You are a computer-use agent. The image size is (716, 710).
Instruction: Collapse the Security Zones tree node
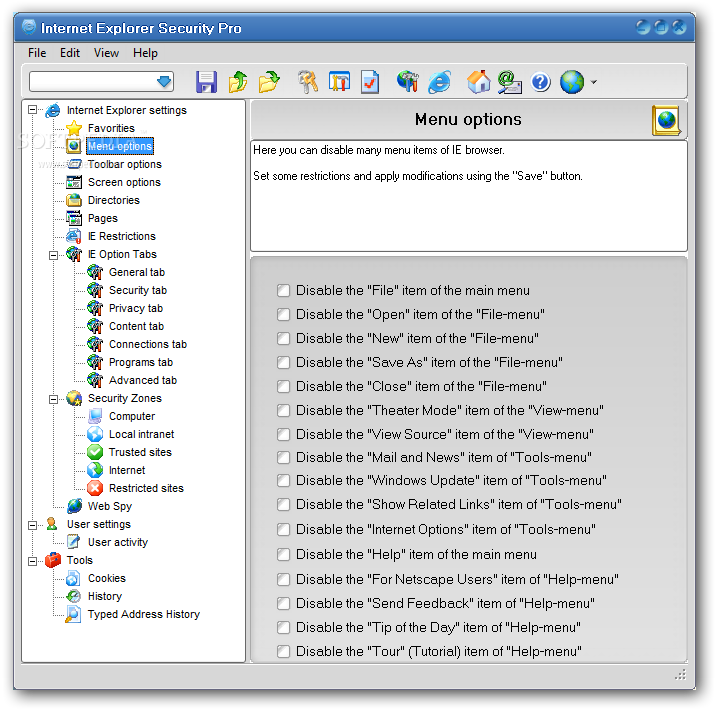click(53, 399)
